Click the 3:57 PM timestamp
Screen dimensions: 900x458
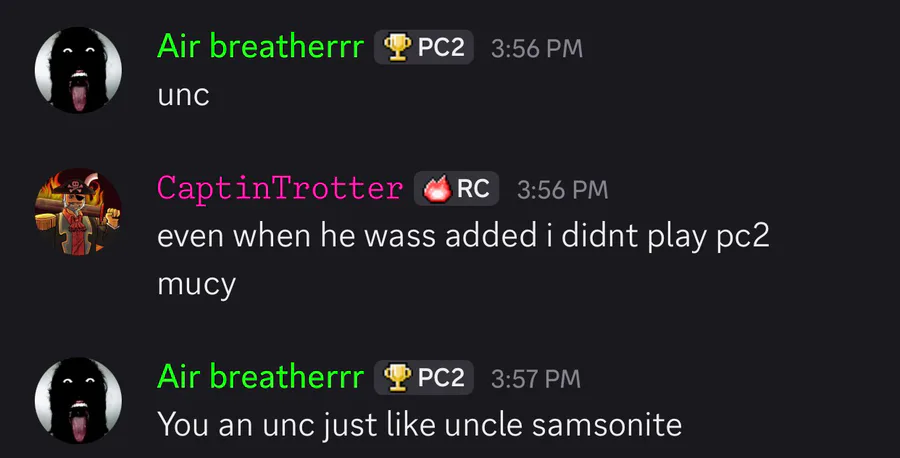536,379
